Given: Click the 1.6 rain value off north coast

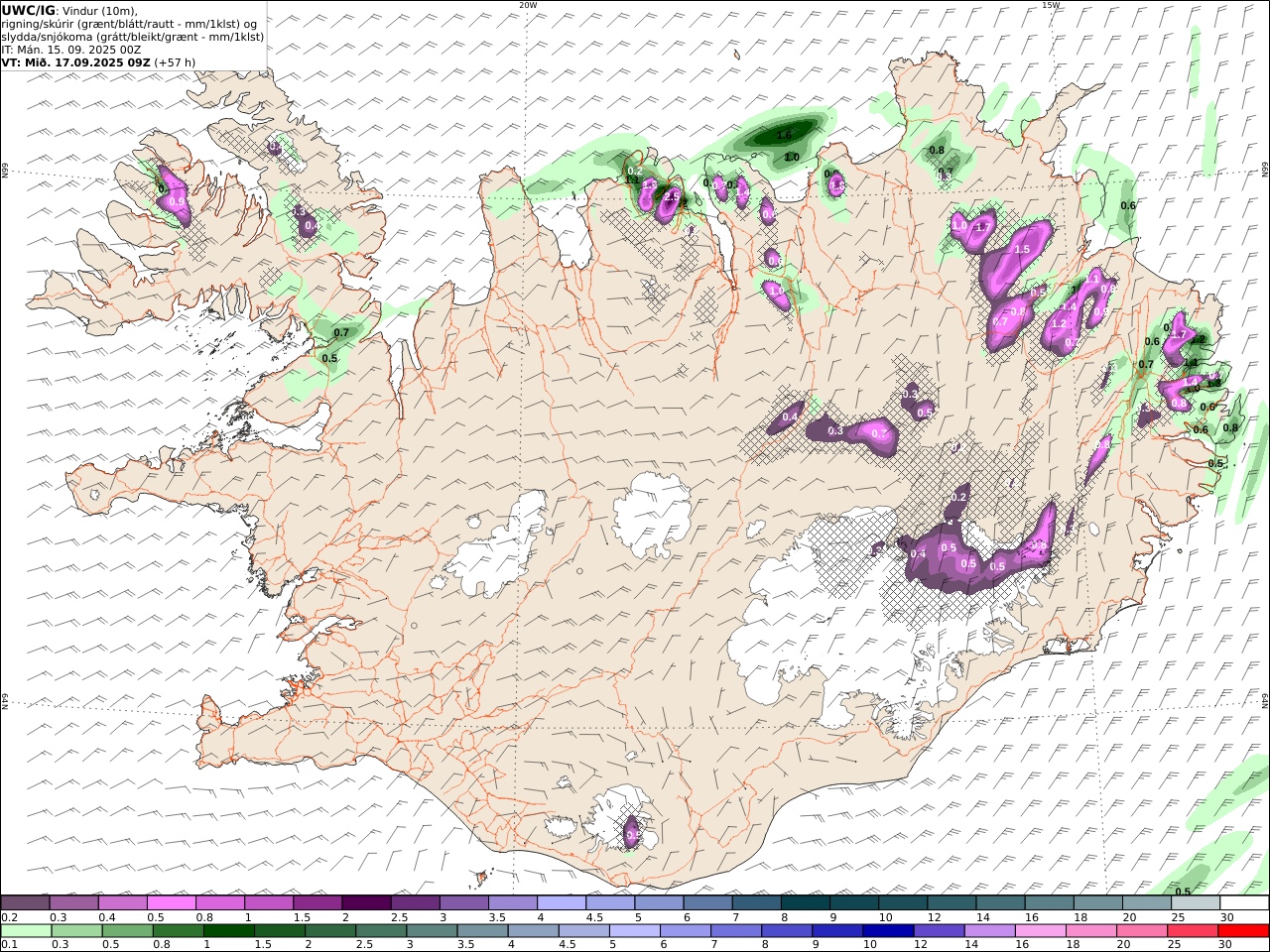Looking at the screenshot, I should 784,136.
